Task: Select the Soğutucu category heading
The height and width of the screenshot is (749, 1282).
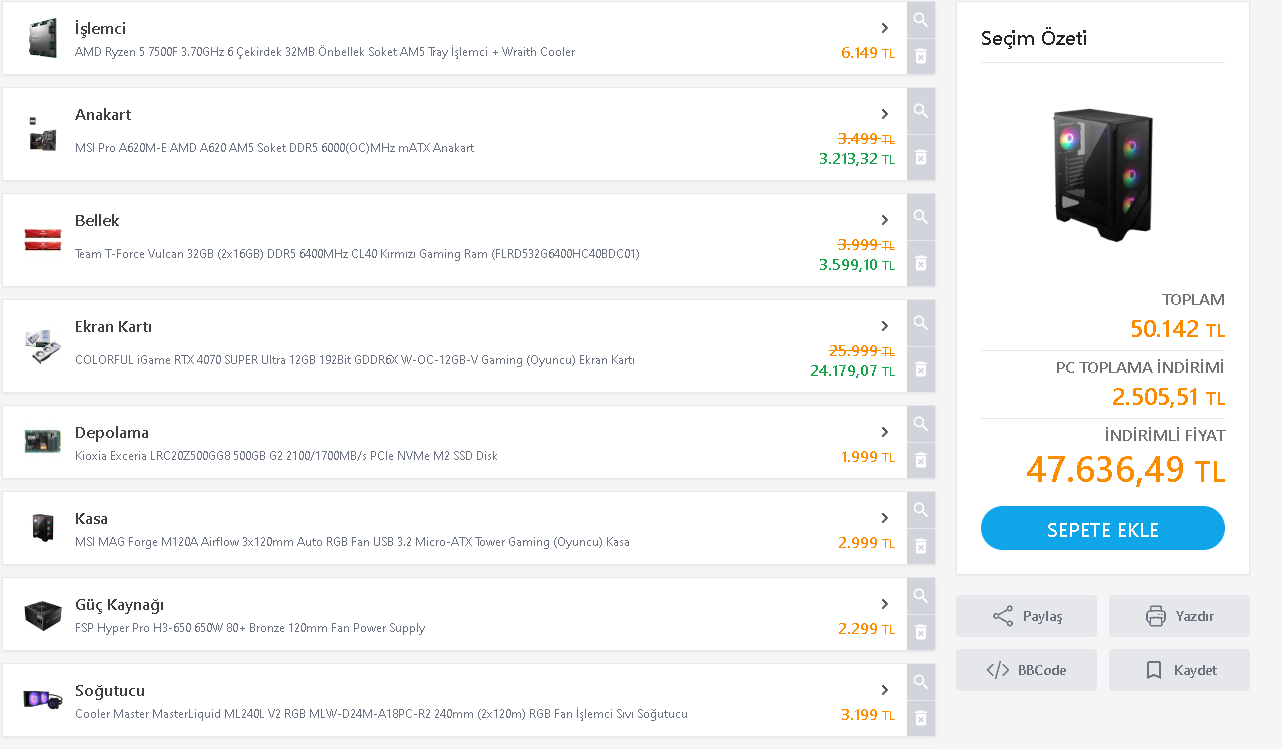Action: (x=110, y=690)
